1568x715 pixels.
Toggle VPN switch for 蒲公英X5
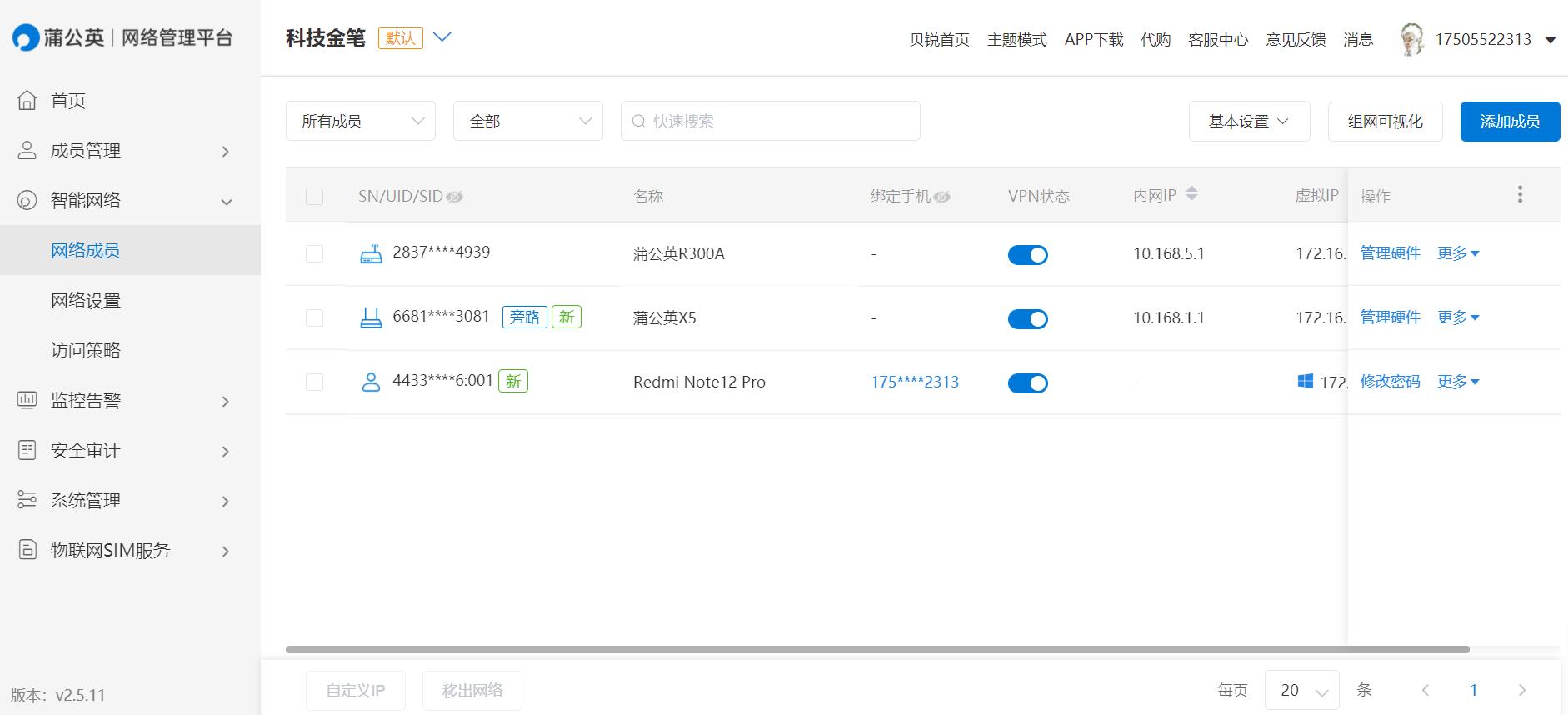(1028, 319)
